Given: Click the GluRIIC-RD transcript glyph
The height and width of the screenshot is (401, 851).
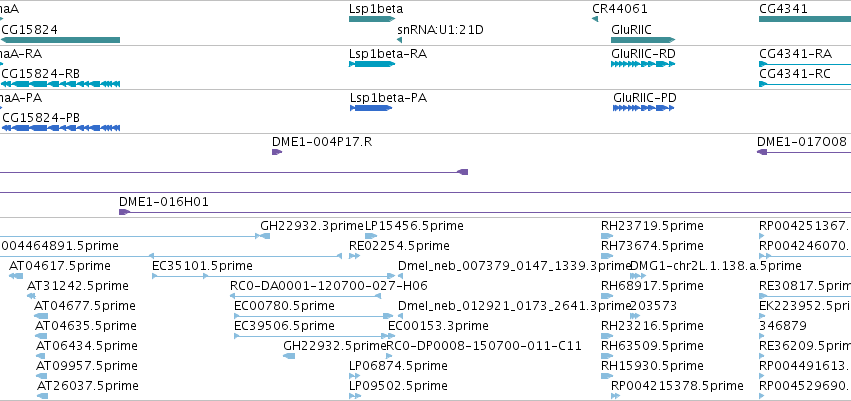Looking at the screenshot, I should click(x=643, y=64).
